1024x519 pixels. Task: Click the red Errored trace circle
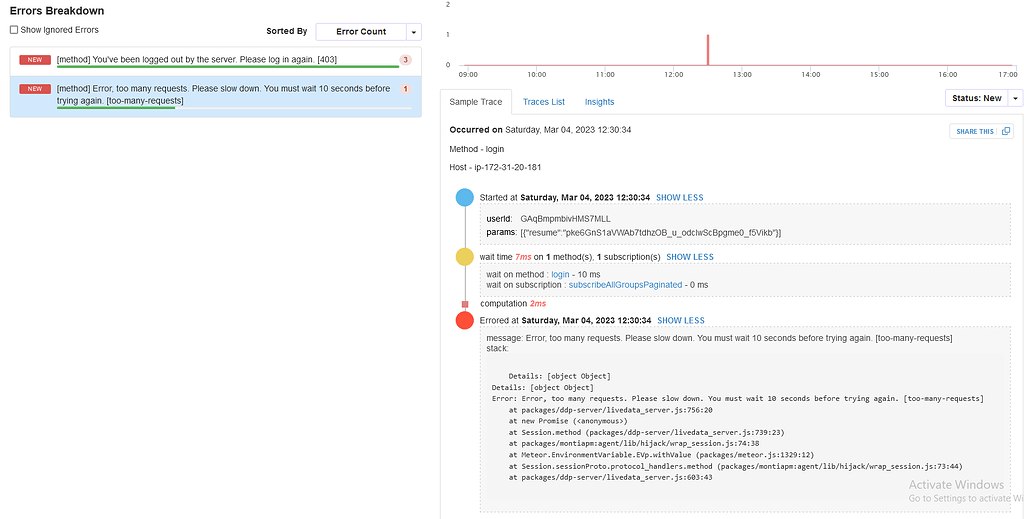click(x=464, y=321)
